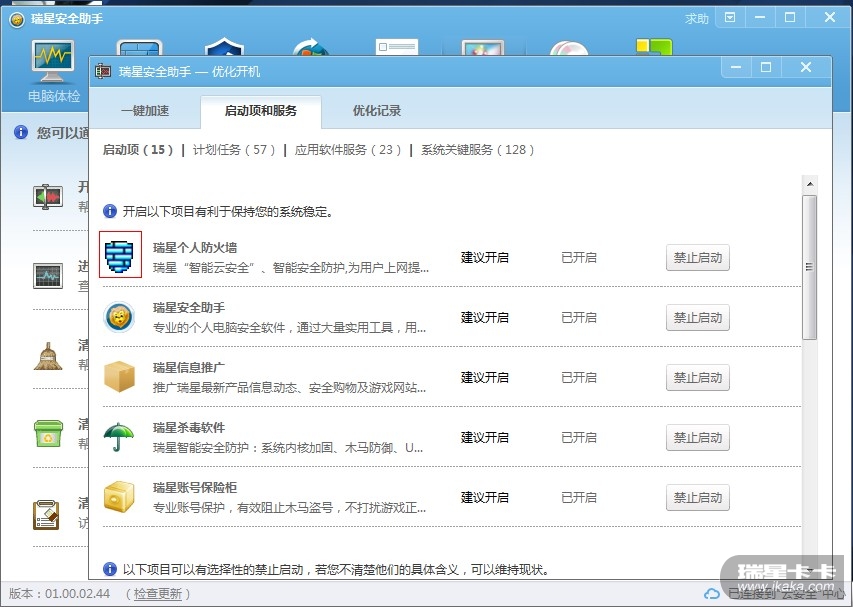Switch to the 一键加速 tab

(145, 111)
